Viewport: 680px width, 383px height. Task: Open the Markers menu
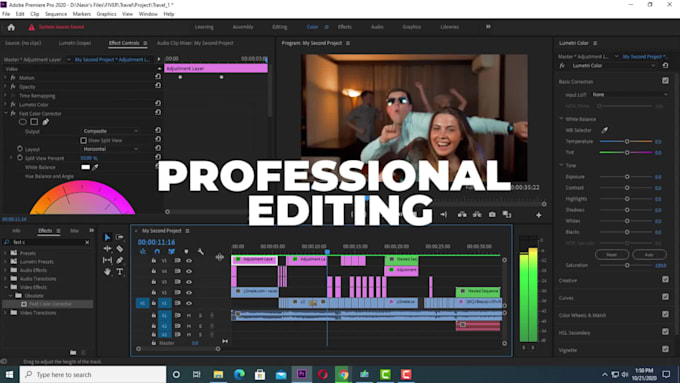[82, 14]
